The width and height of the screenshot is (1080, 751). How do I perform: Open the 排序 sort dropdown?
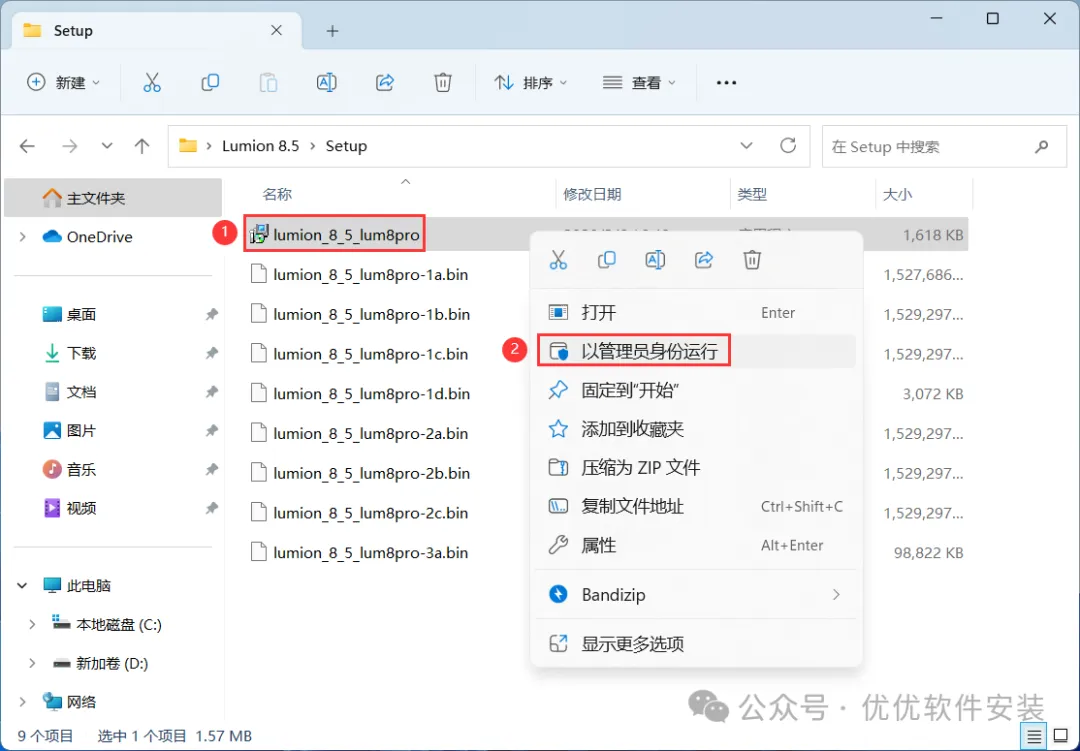point(530,83)
